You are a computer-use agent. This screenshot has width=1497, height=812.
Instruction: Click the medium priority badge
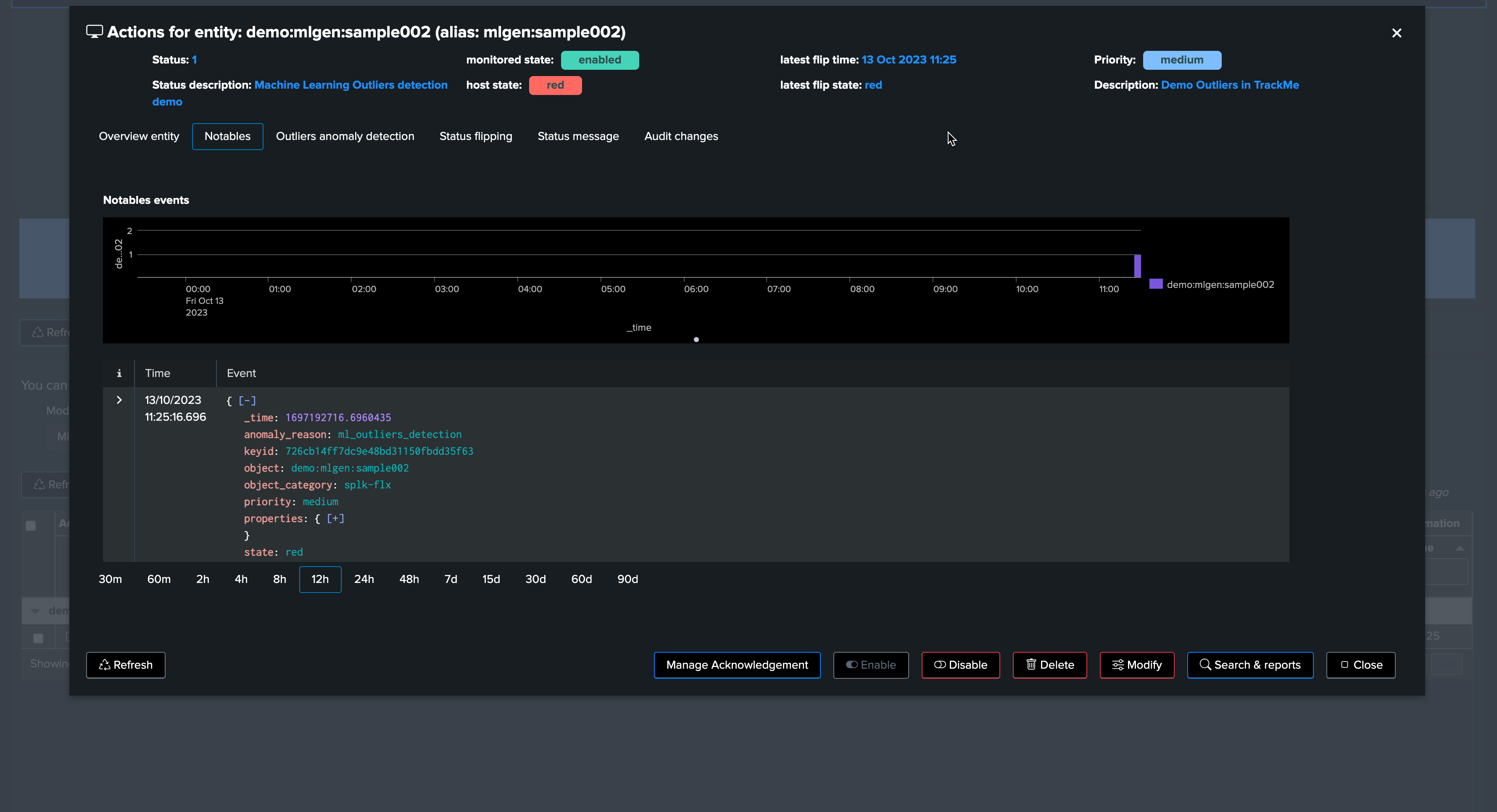point(1182,60)
